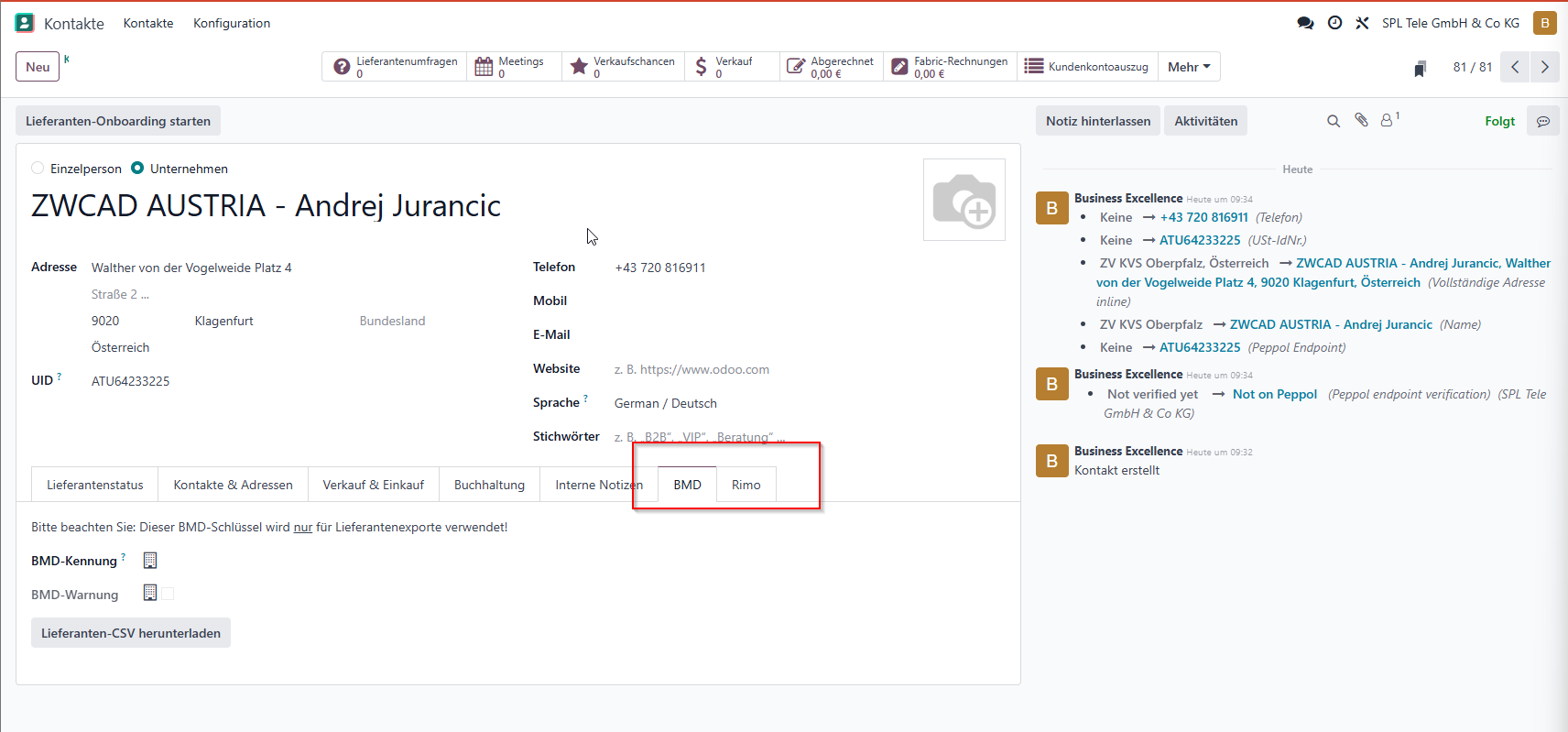Image resolution: width=1568 pixels, height=732 pixels.
Task: Switch to Verkauf & Einkauf tab
Action: click(374, 485)
